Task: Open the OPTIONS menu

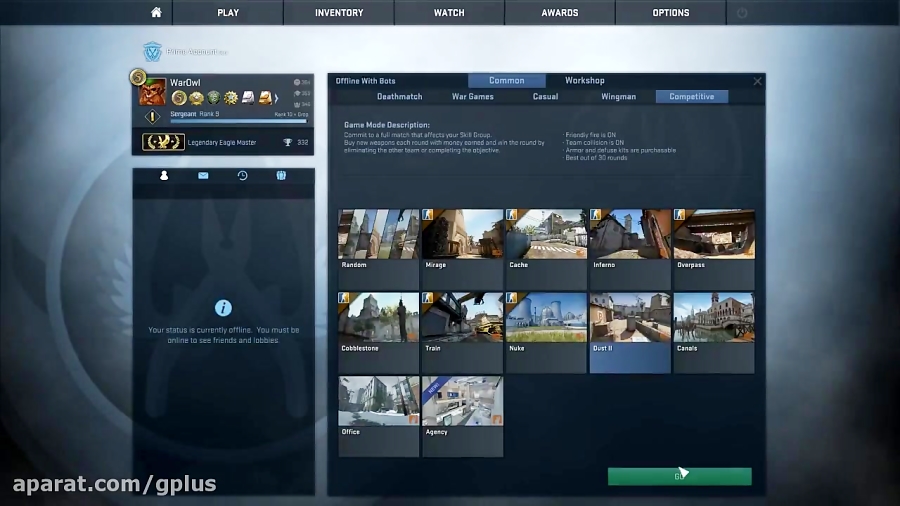Action: point(670,13)
